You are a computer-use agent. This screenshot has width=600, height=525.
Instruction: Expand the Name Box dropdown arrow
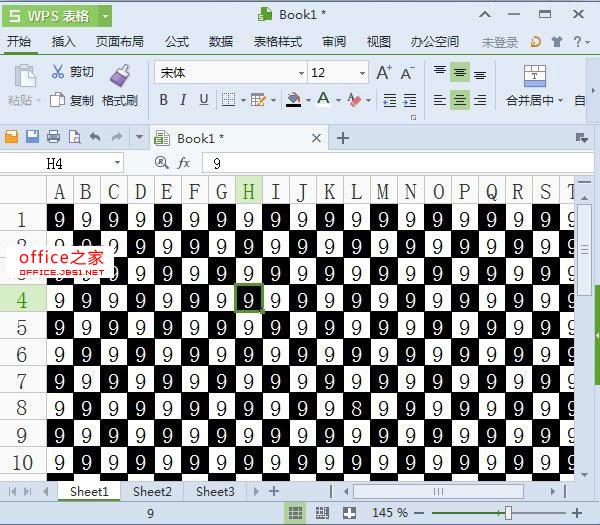point(117,163)
